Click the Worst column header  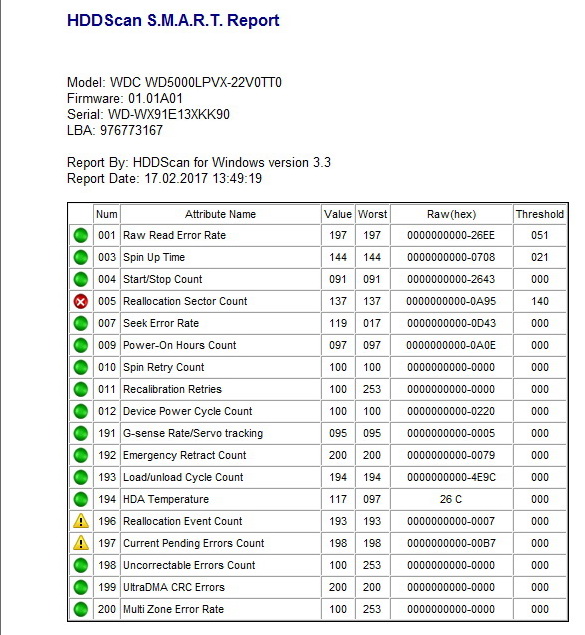click(372, 214)
